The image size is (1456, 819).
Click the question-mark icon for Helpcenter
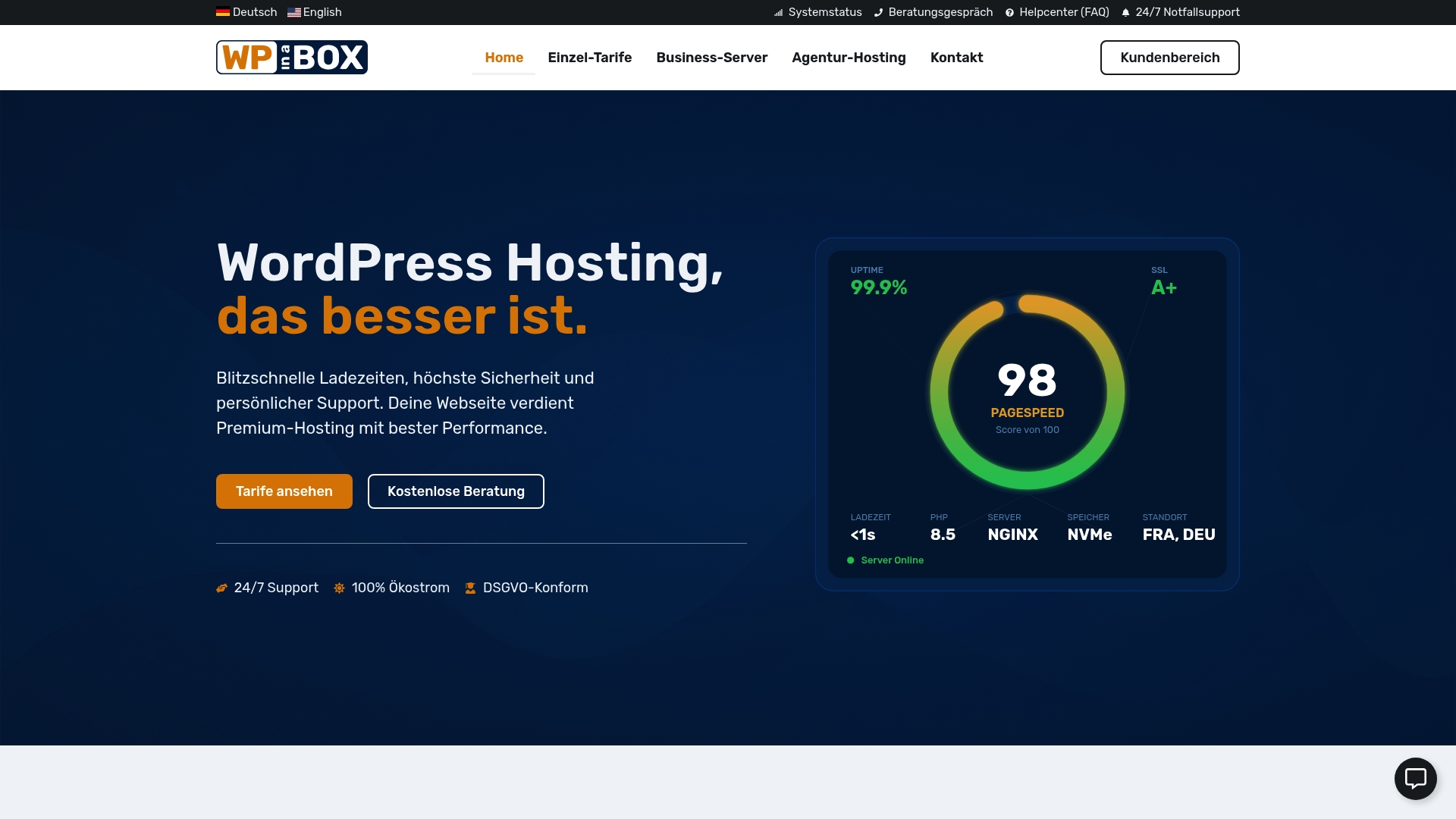[1008, 12]
